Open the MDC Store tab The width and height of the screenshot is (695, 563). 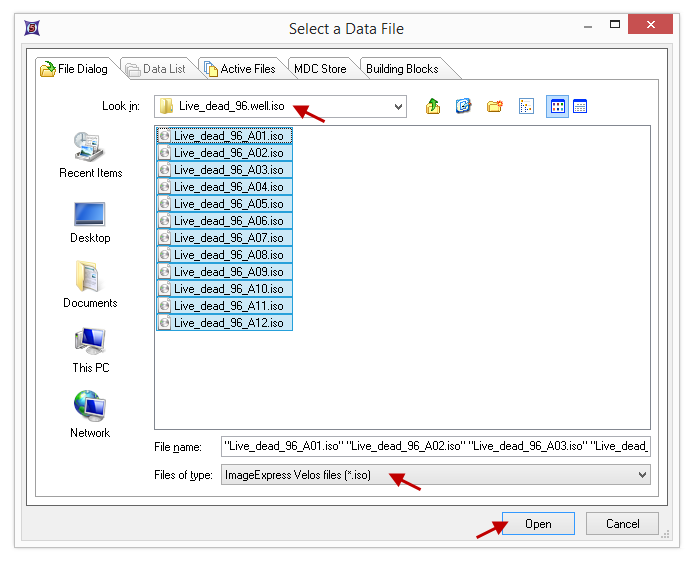319,69
